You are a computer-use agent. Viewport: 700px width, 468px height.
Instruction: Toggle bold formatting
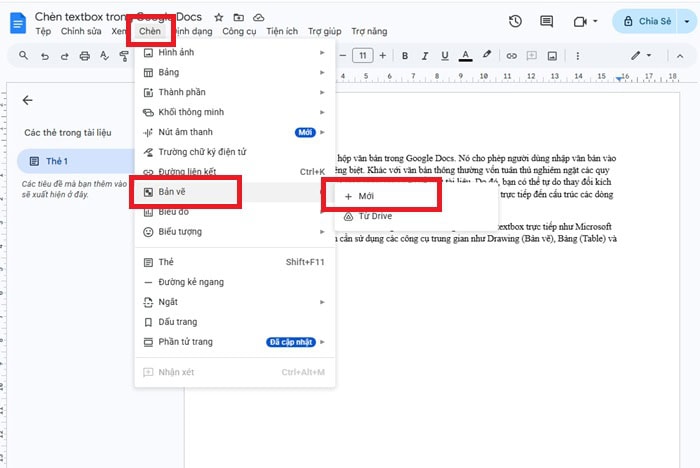(405, 56)
